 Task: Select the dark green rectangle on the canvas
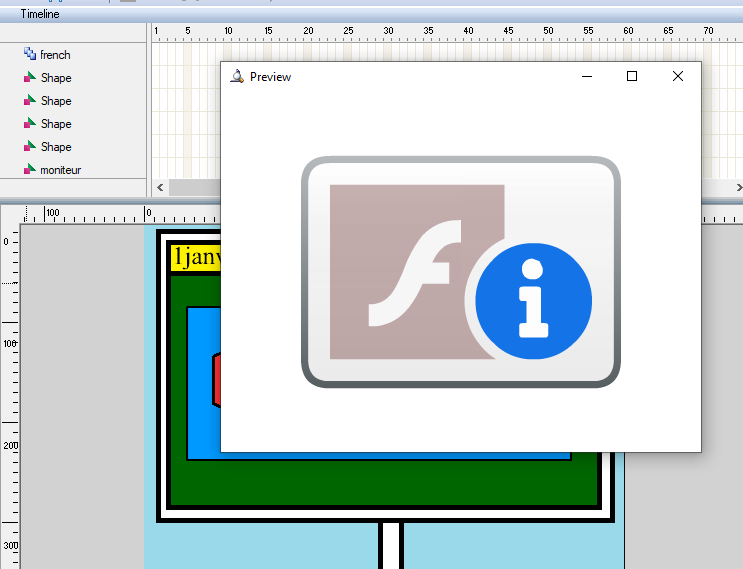384,483
